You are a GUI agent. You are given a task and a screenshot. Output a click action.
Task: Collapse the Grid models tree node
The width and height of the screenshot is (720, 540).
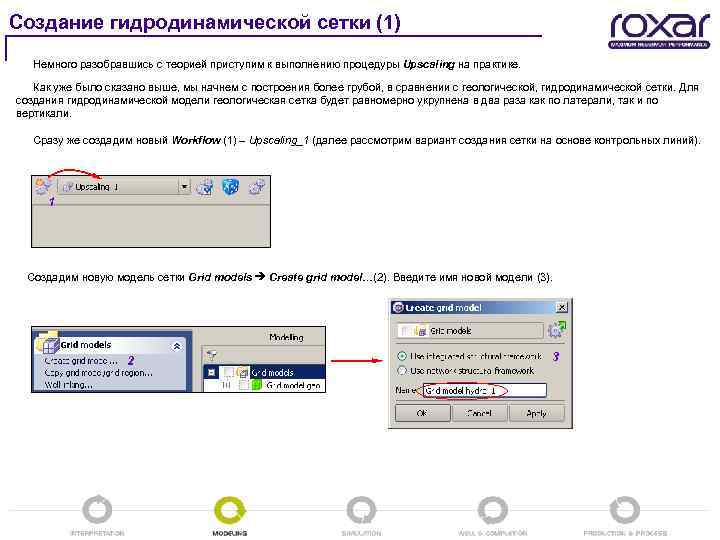pyautogui.click(x=211, y=372)
